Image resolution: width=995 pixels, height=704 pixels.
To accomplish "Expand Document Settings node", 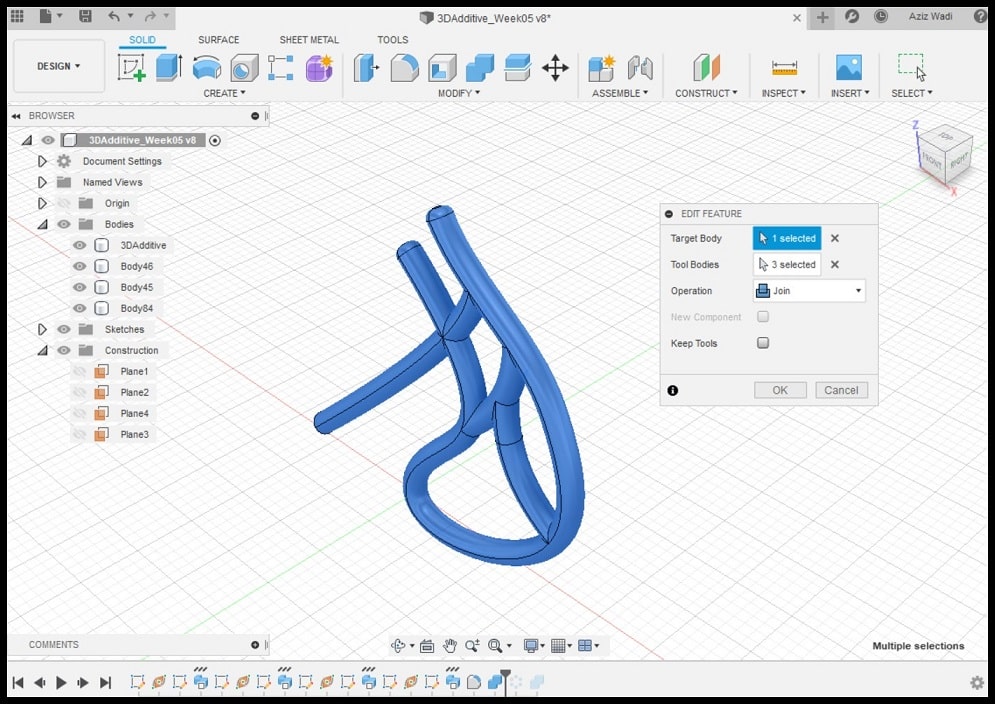I will tap(42, 161).
